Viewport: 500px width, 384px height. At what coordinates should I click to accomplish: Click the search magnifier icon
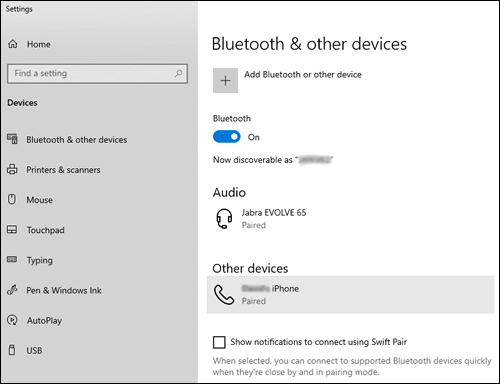click(179, 73)
